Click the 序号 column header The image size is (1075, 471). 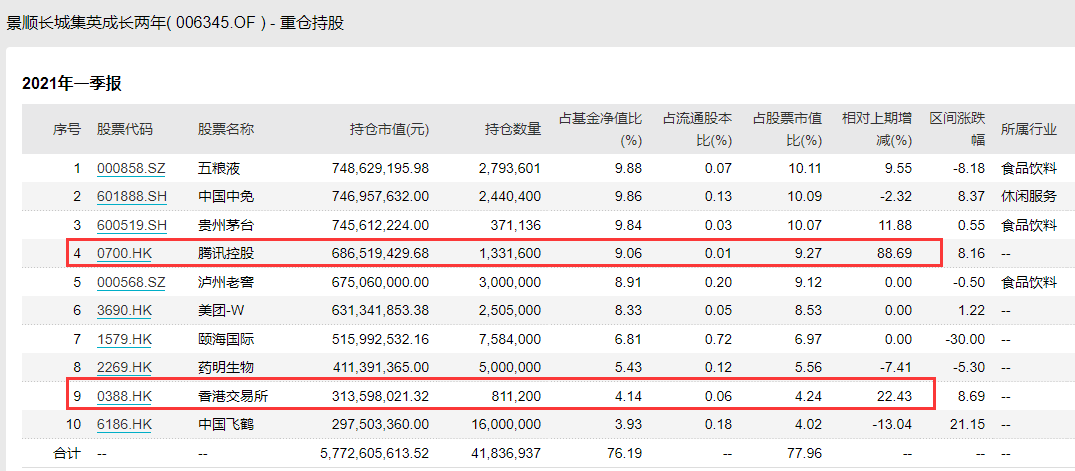[67, 129]
